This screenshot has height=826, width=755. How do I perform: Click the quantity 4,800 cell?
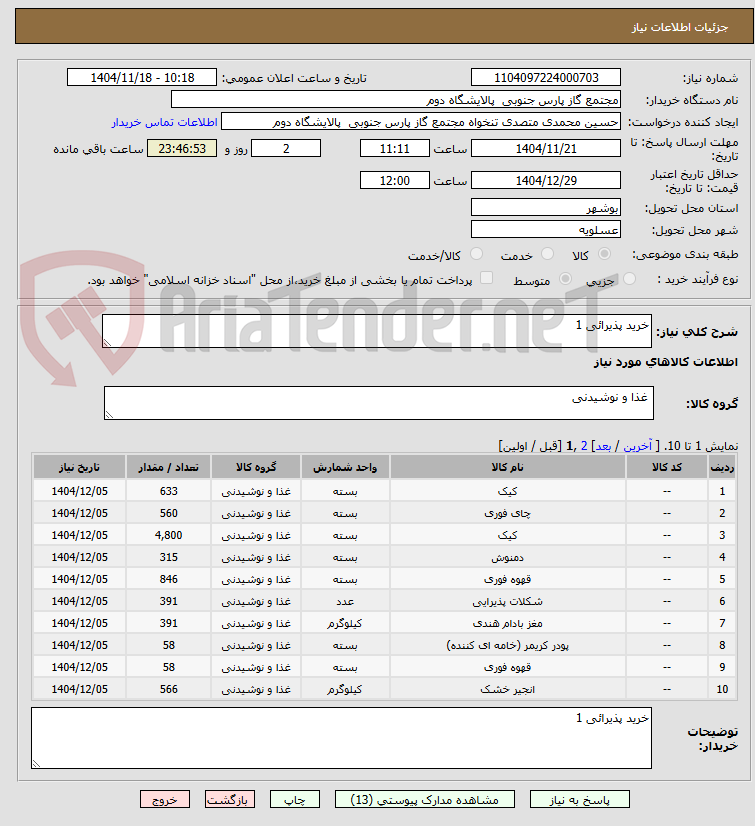[169, 535]
